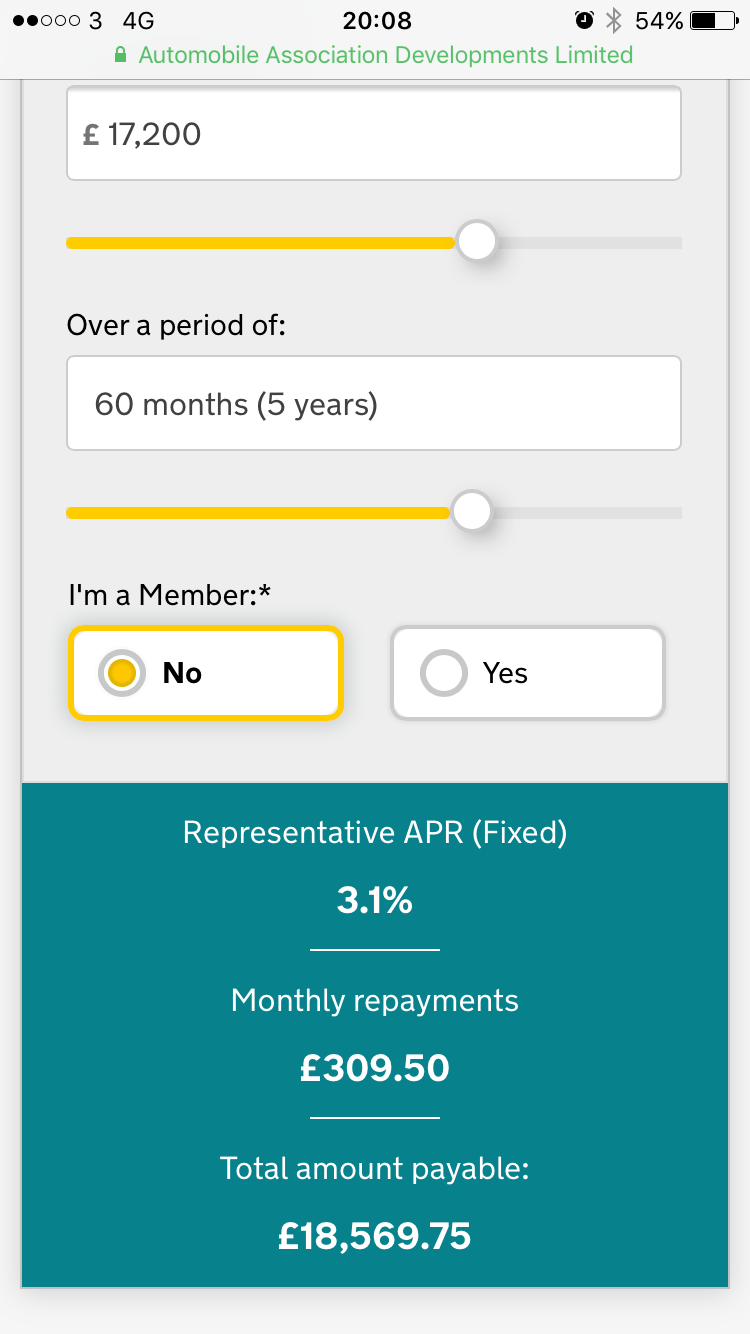Tap the 20:08 clock in status bar
The width and height of the screenshot is (750, 1334).
pos(376,20)
